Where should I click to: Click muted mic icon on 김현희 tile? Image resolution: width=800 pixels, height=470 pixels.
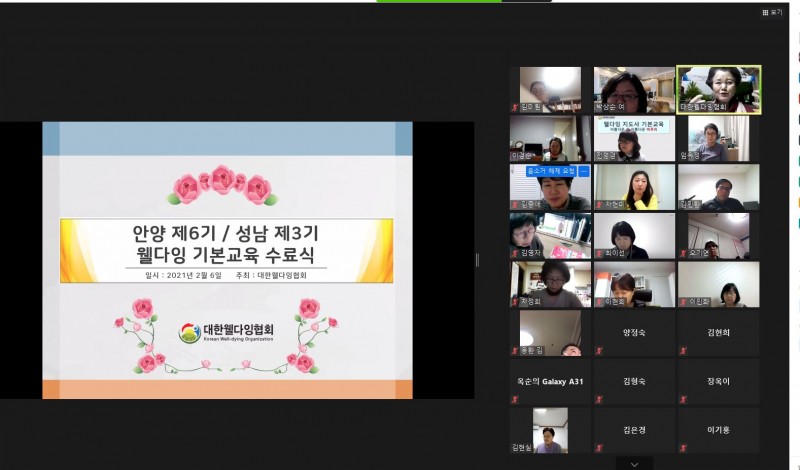tap(683, 351)
